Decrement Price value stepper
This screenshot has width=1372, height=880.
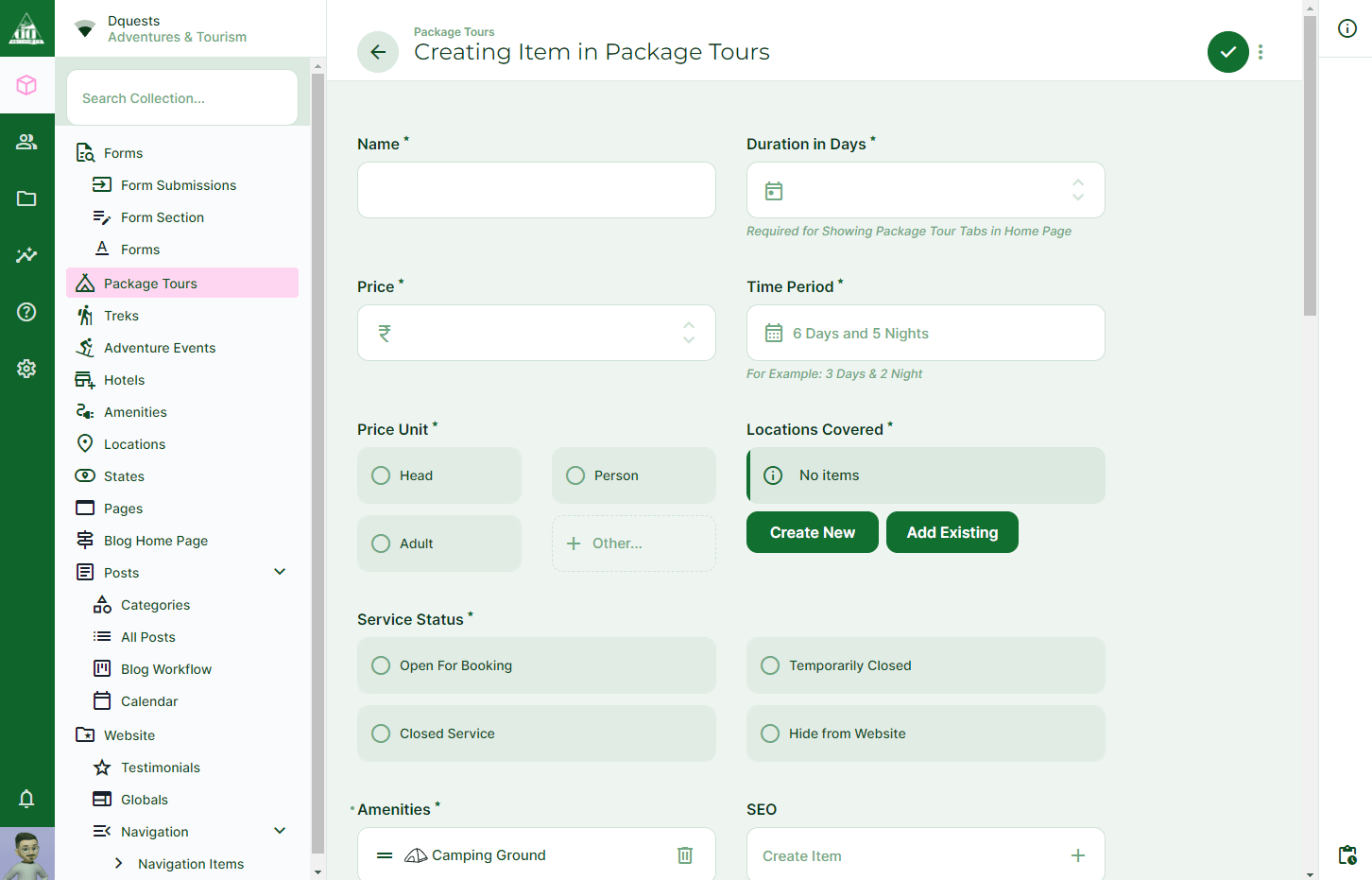click(689, 340)
